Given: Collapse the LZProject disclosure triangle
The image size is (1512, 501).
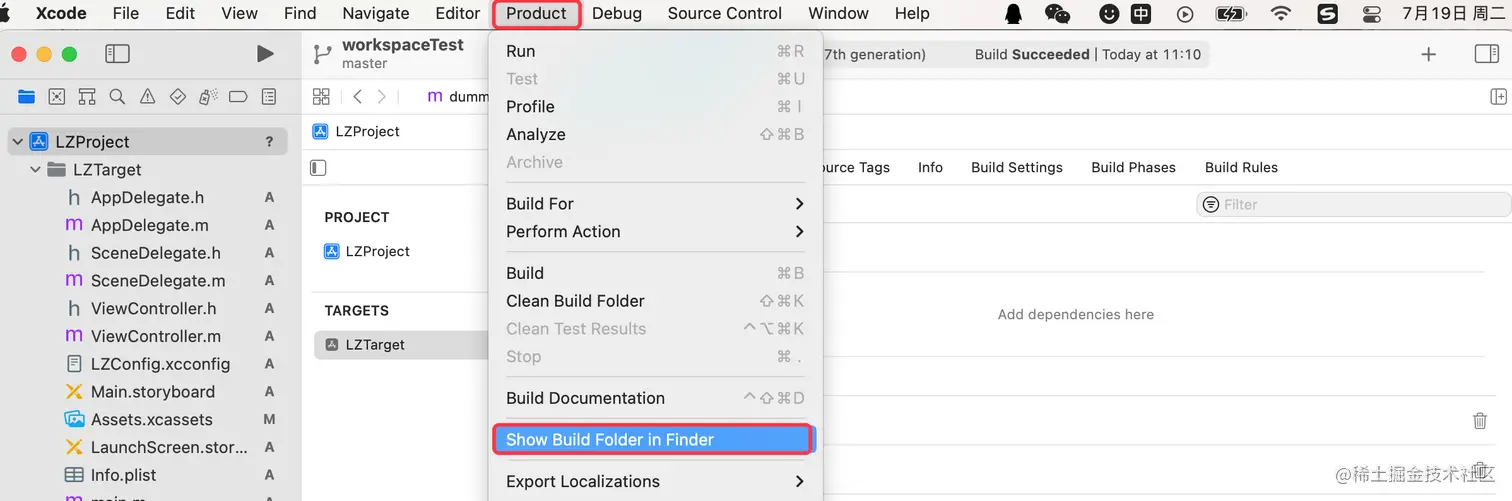Looking at the screenshot, I should pos(18,142).
